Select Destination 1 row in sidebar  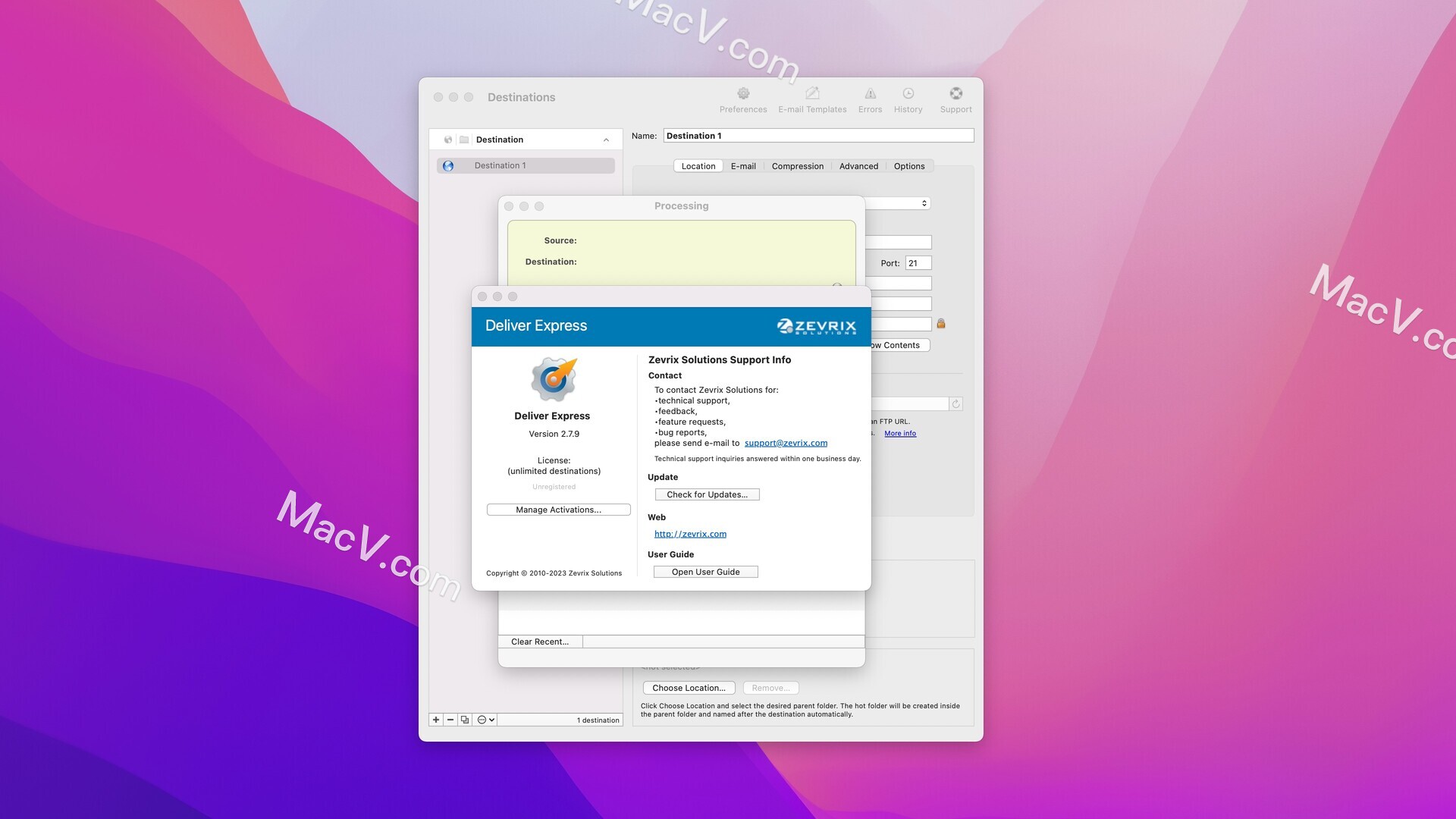coord(526,165)
